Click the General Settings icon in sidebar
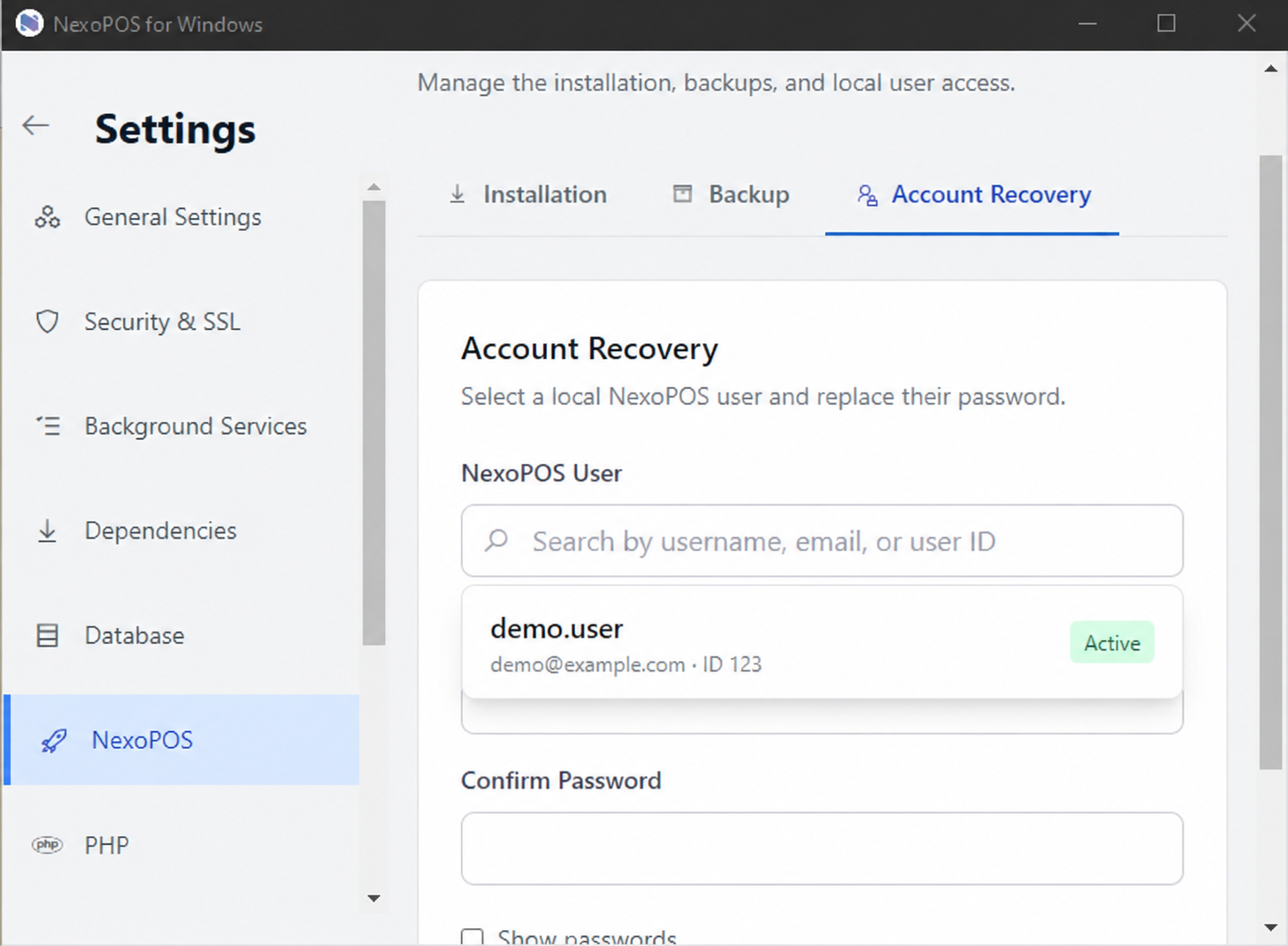This screenshot has height=946, width=1288. (48, 216)
